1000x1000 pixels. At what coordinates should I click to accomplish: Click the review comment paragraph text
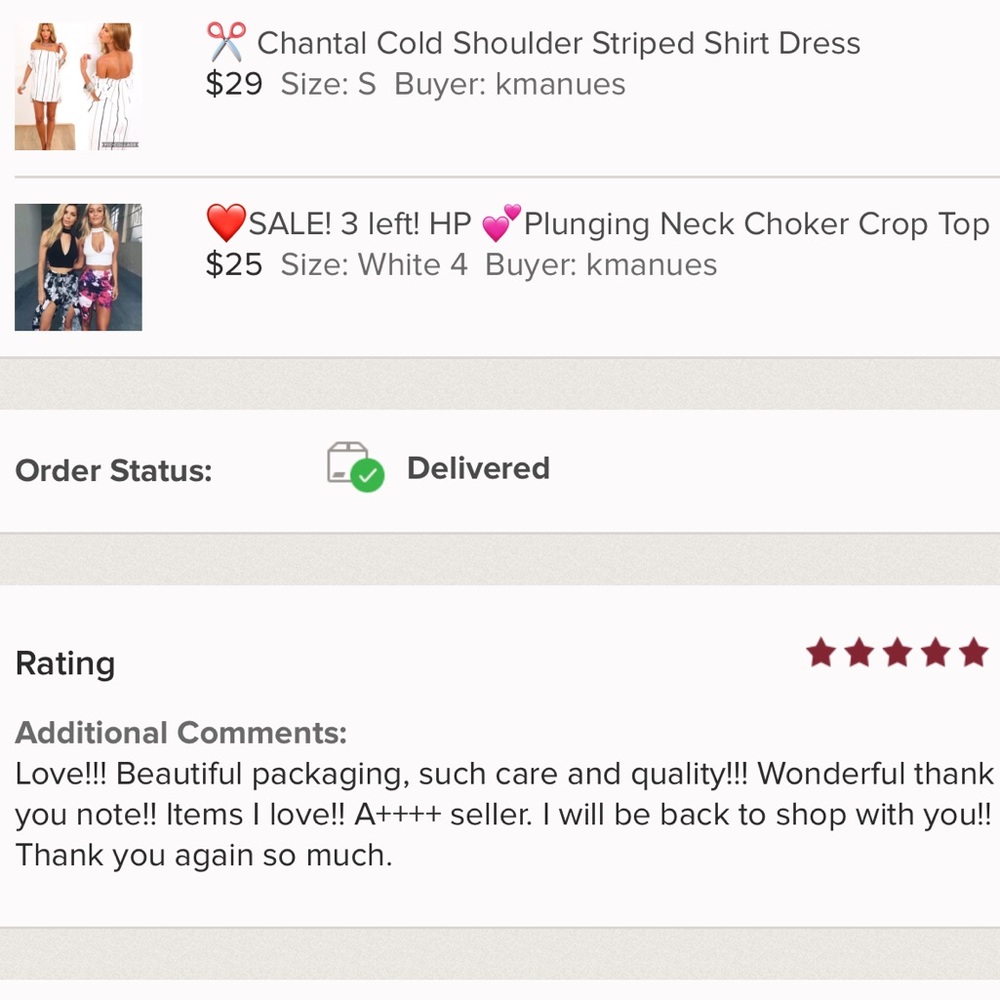(x=500, y=815)
